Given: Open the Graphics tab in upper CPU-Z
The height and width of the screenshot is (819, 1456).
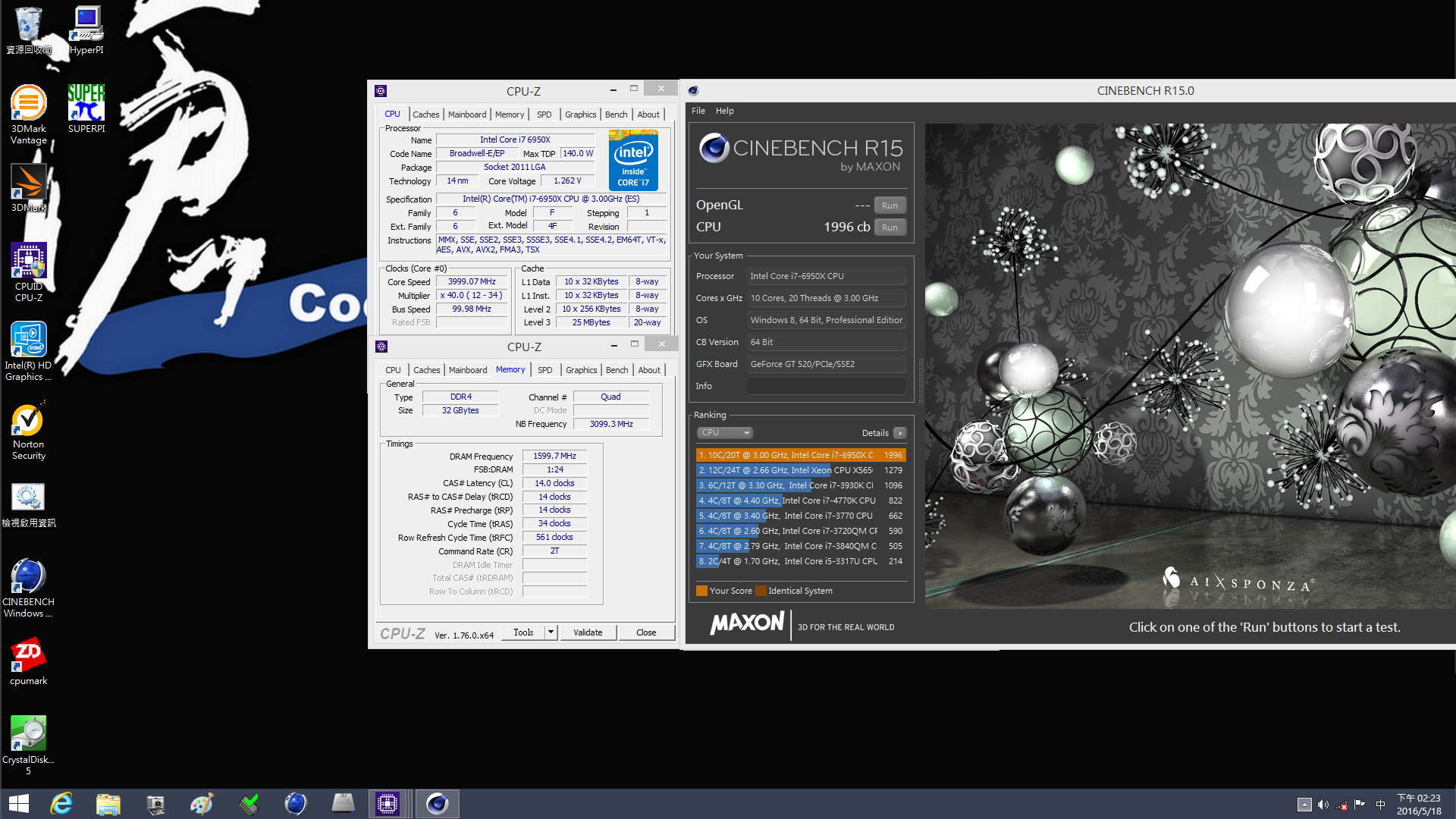Looking at the screenshot, I should point(581,115).
